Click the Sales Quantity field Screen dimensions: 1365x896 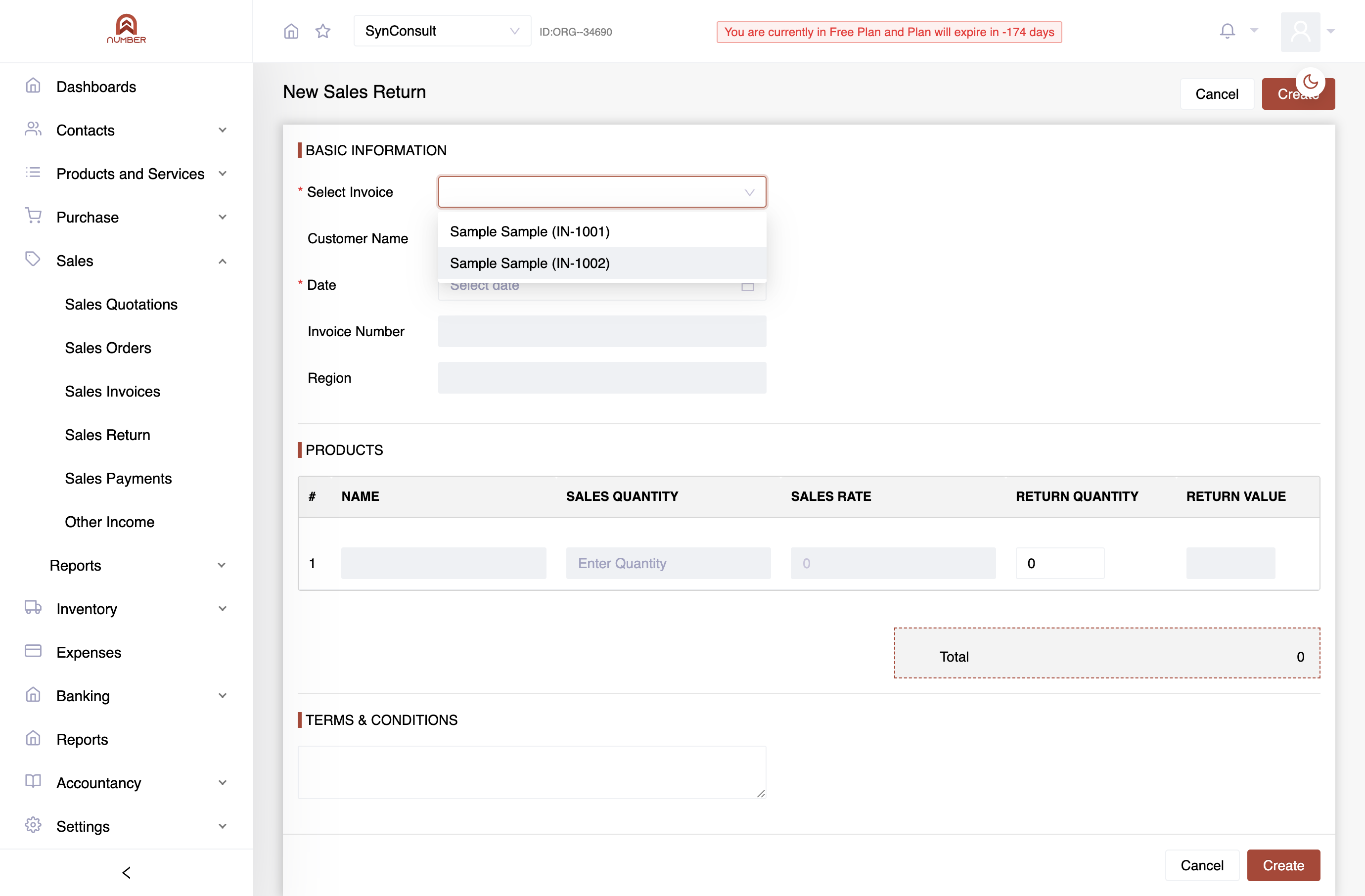668,564
